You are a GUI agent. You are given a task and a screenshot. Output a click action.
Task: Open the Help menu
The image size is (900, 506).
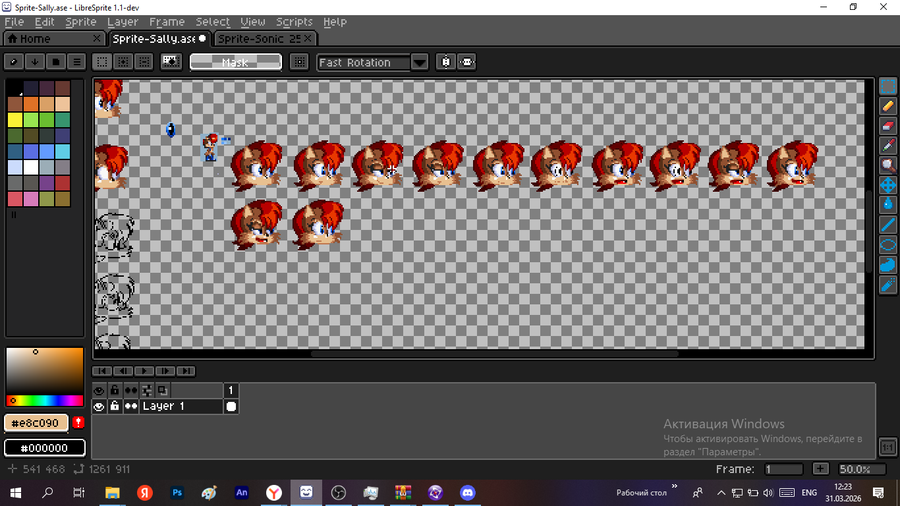pos(335,22)
